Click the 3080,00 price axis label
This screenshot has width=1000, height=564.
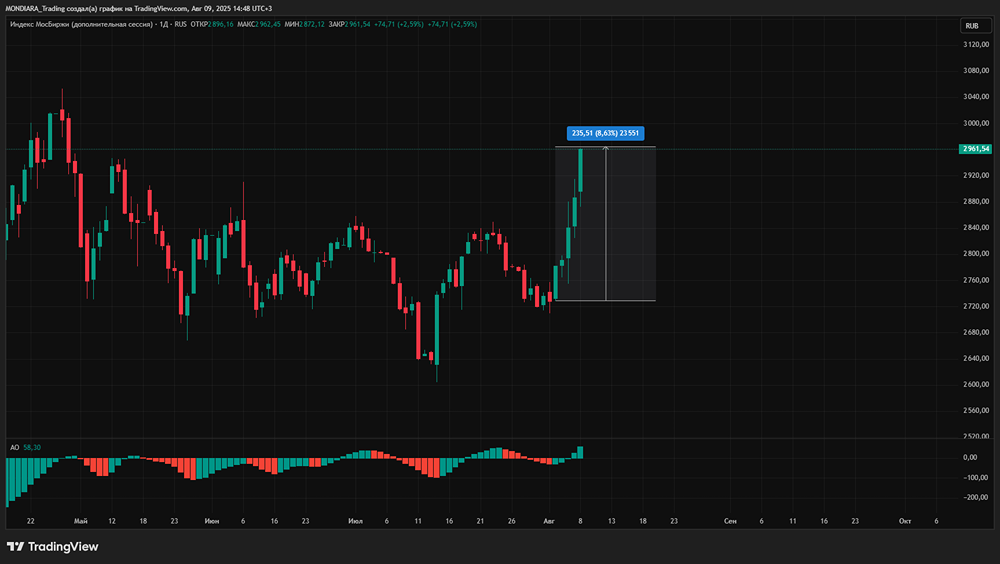976,71
